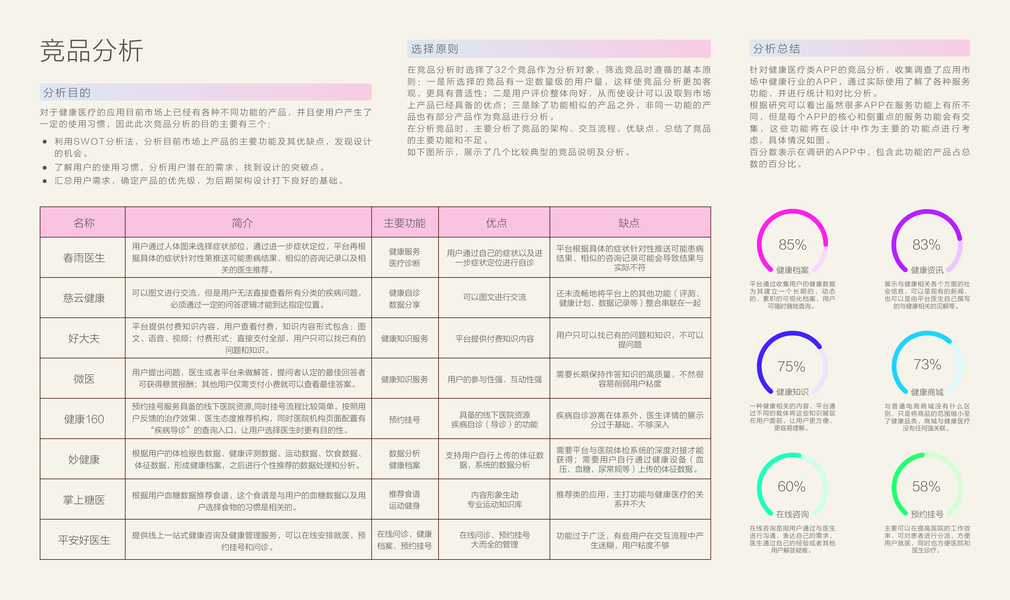Viewport: 1010px width, 600px height.
Task: Click the 58% 预约挂号 ring chart
Action: point(927,487)
